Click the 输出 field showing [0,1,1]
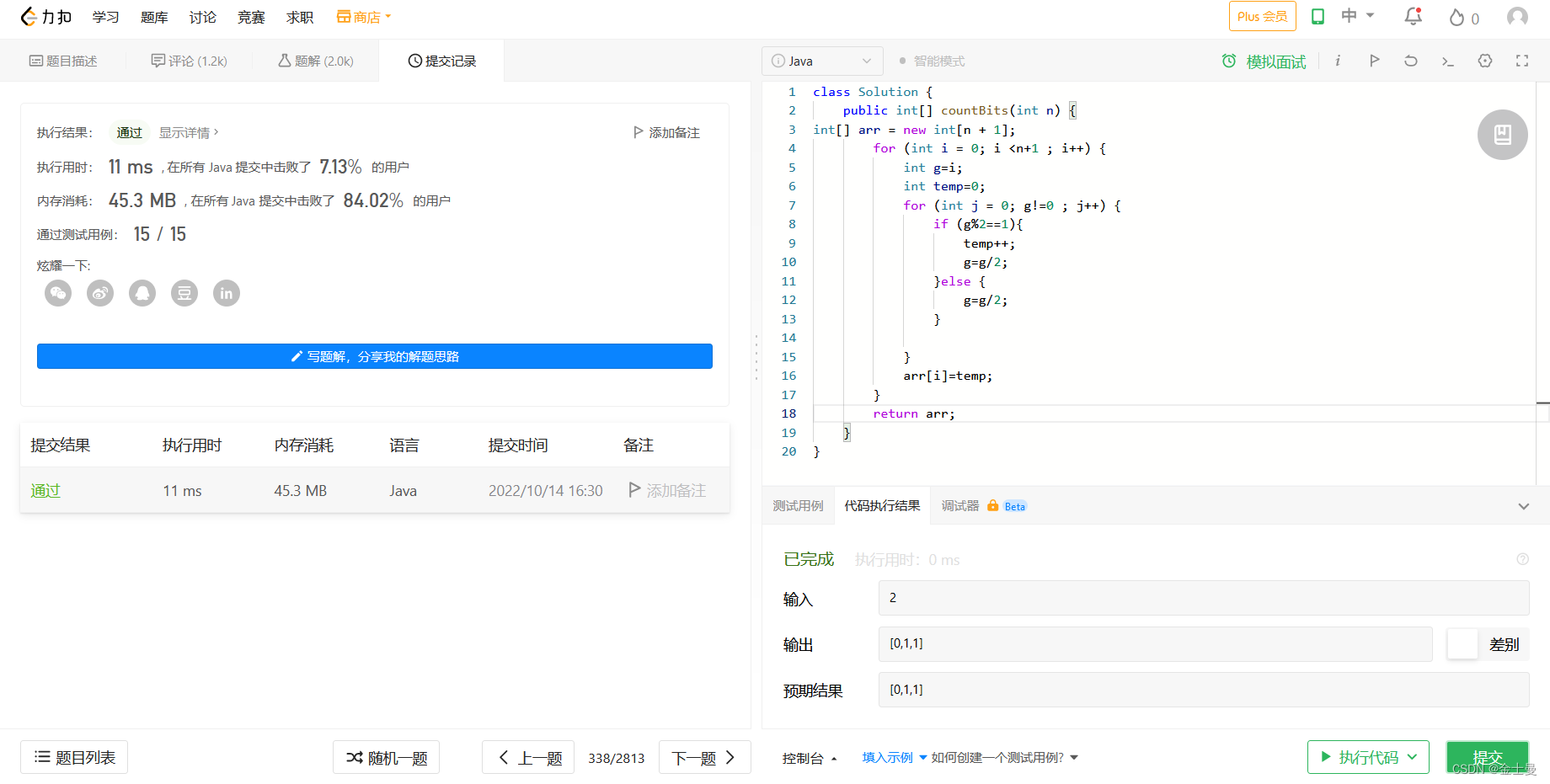This screenshot has height=784, width=1550. pos(1155,644)
